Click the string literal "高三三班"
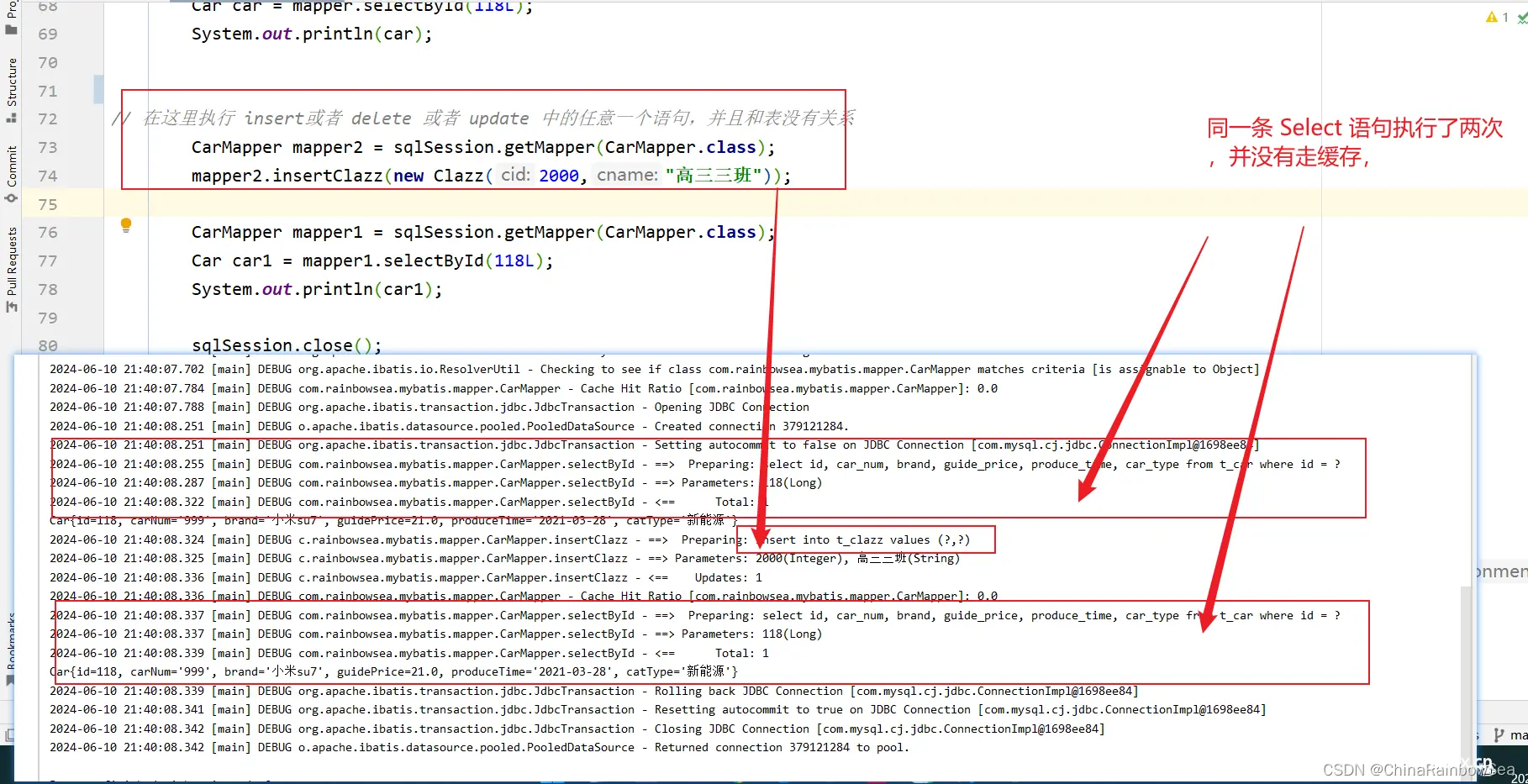The image size is (1528, 784). [x=714, y=176]
